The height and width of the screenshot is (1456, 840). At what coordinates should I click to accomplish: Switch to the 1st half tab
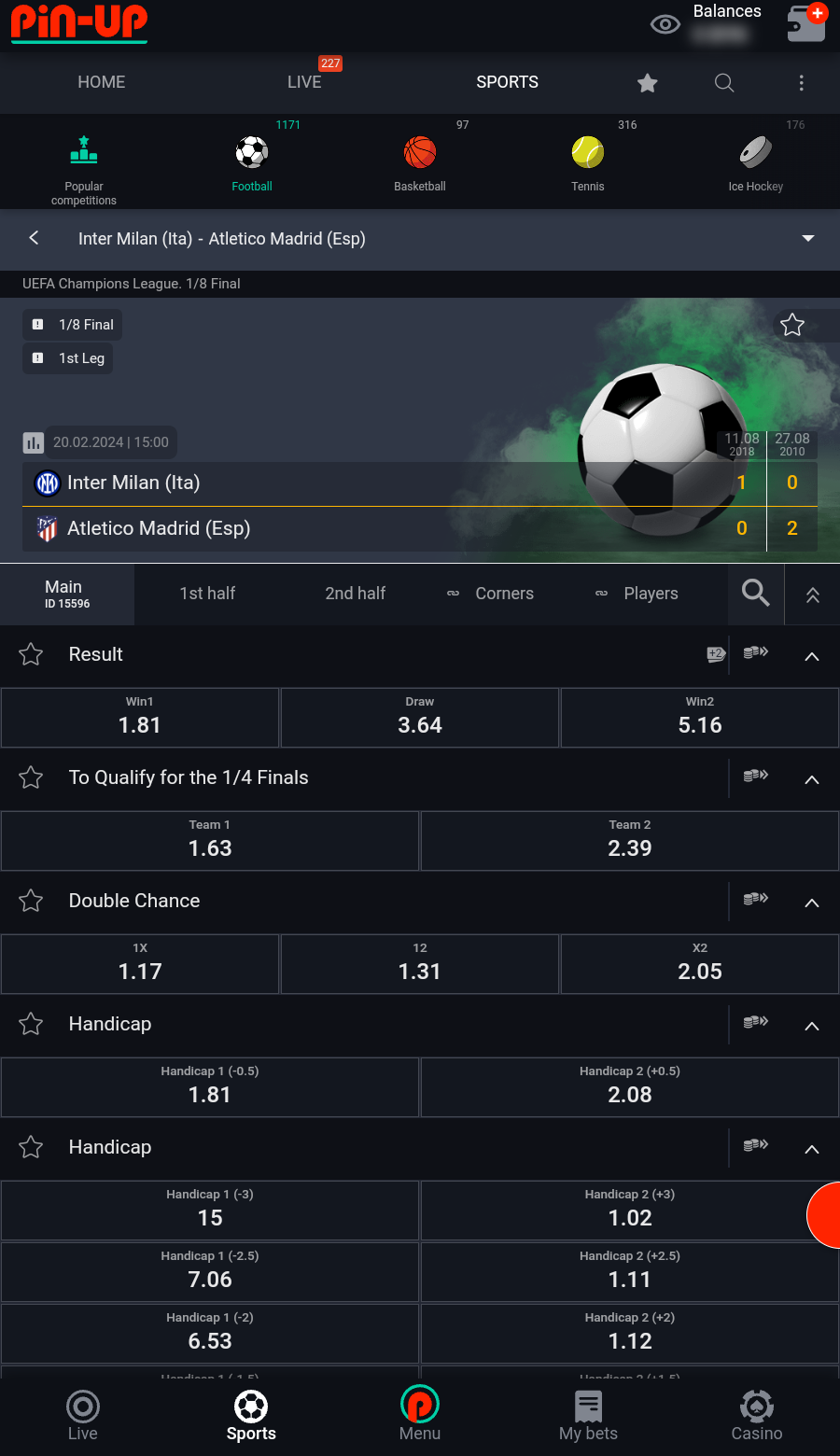tap(207, 594)
